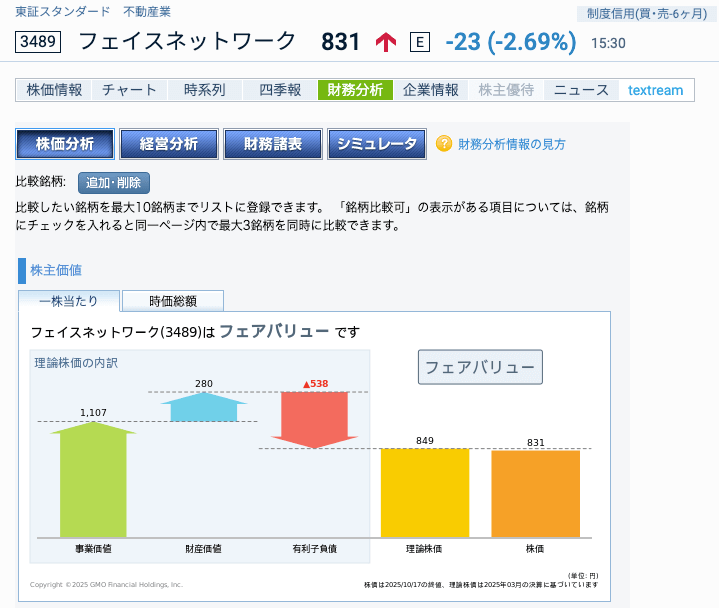The image size is (719, 608).
Task: Click the orange 株価 bar
Action: tap(535, 494)
